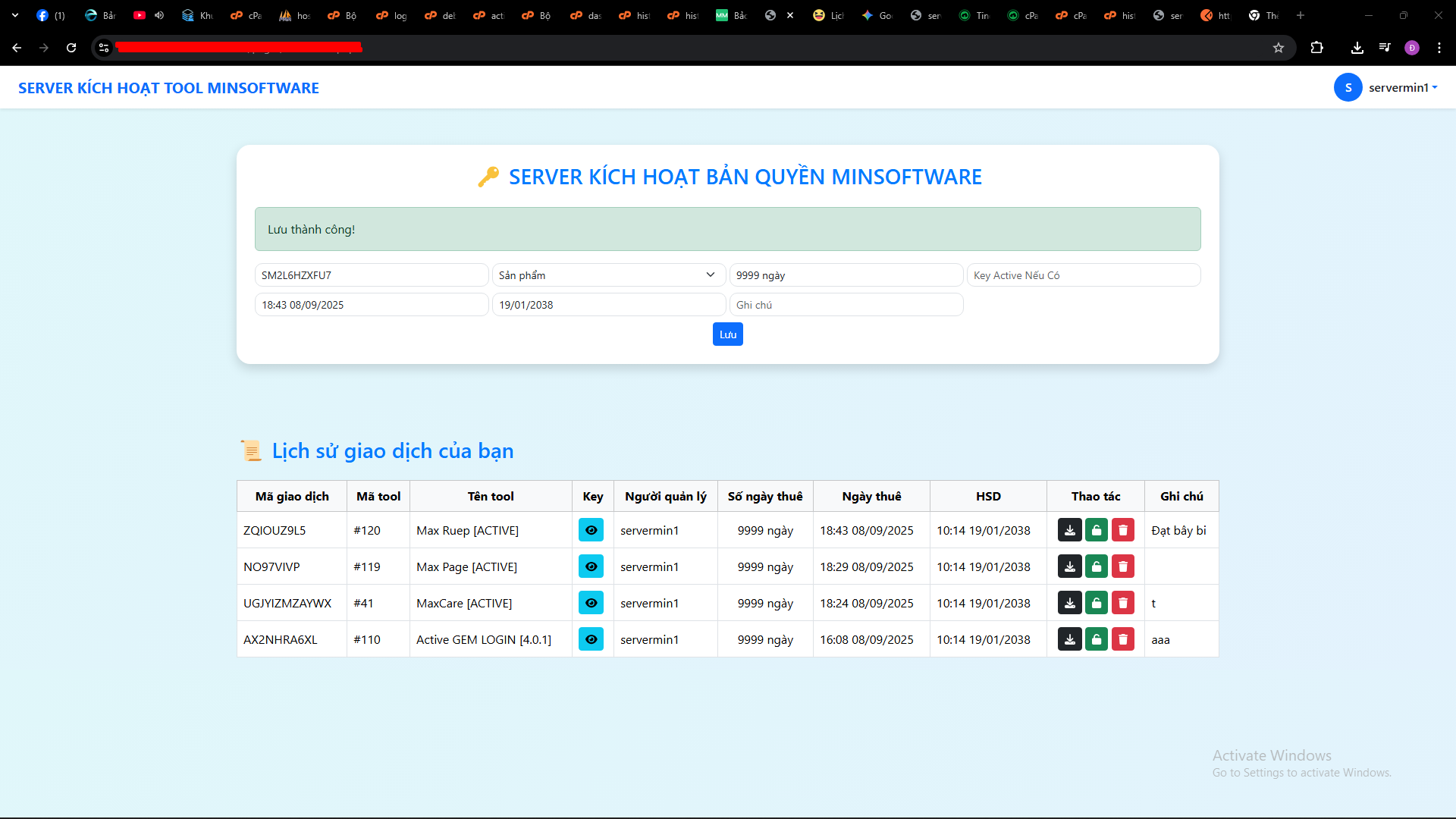This screenshot has width=1456, height=819.
Task: Click the Lưu save button
Action: [x=728, y=334]
